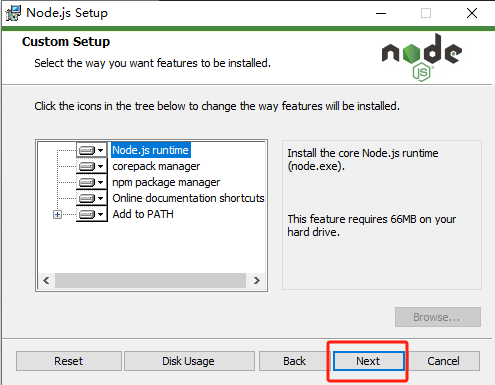This screenshot has width=495, height=385.
Task: Click the 'Install the core Node.js runtime' description
Action: tap(363, 160)
